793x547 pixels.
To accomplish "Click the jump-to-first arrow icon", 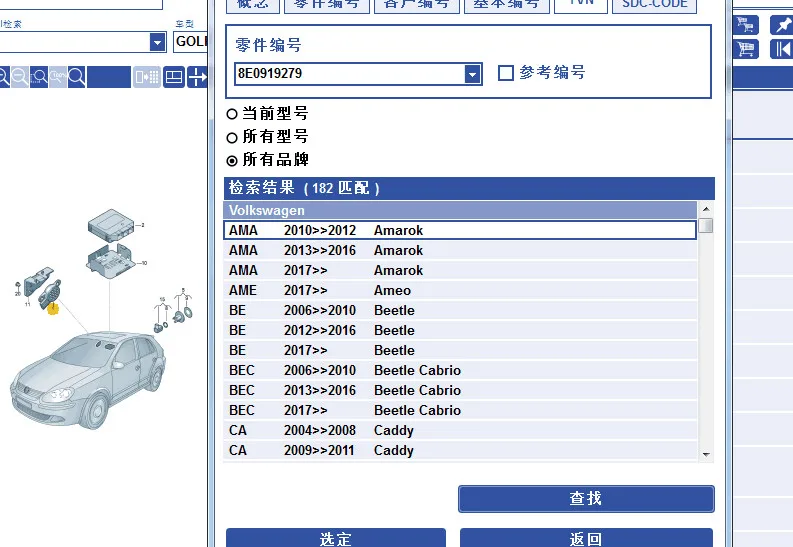I will tap(782, 49).
